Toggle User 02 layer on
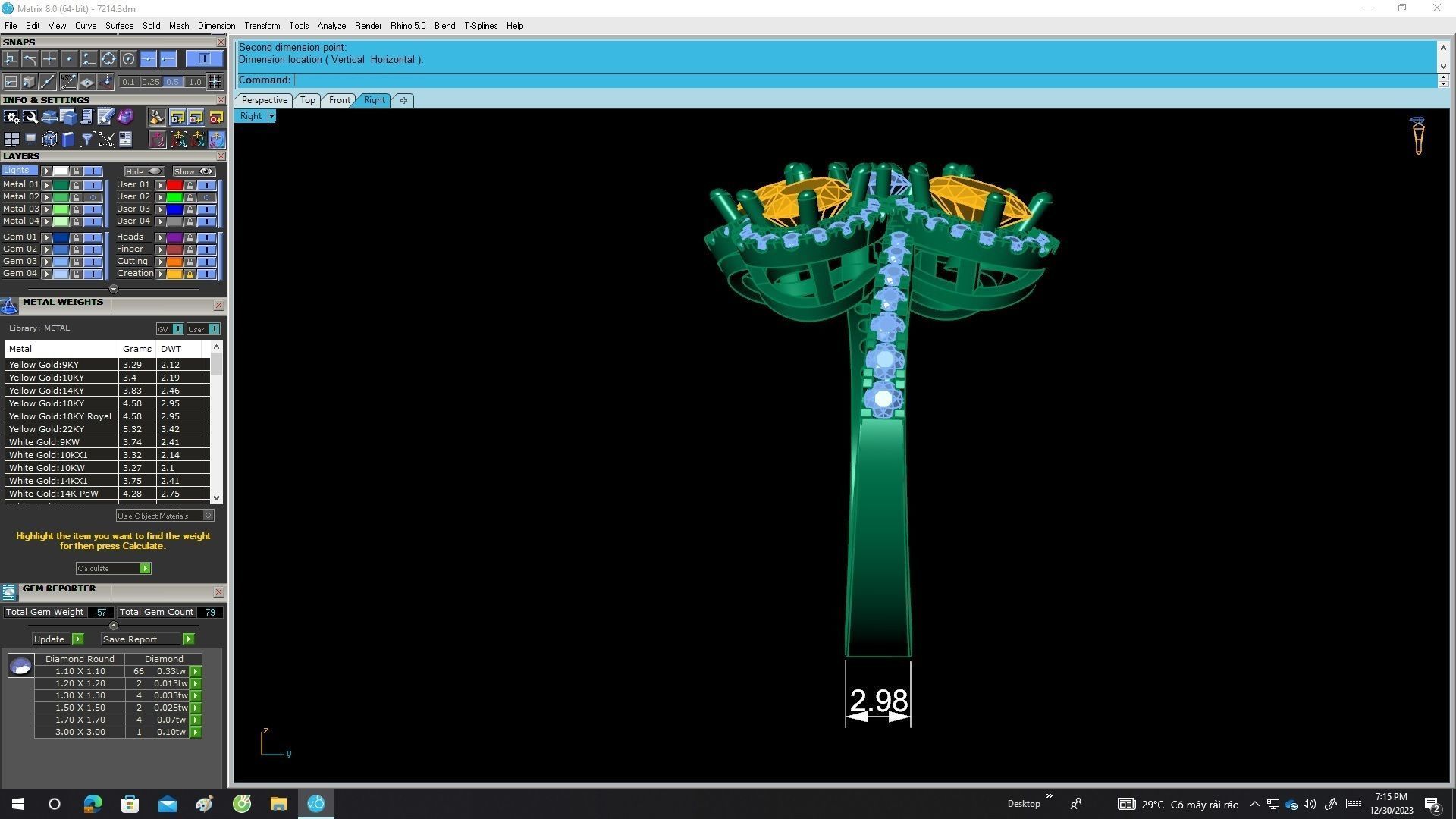The height and width of the screenshot is (819, 1456). (206, 197)
